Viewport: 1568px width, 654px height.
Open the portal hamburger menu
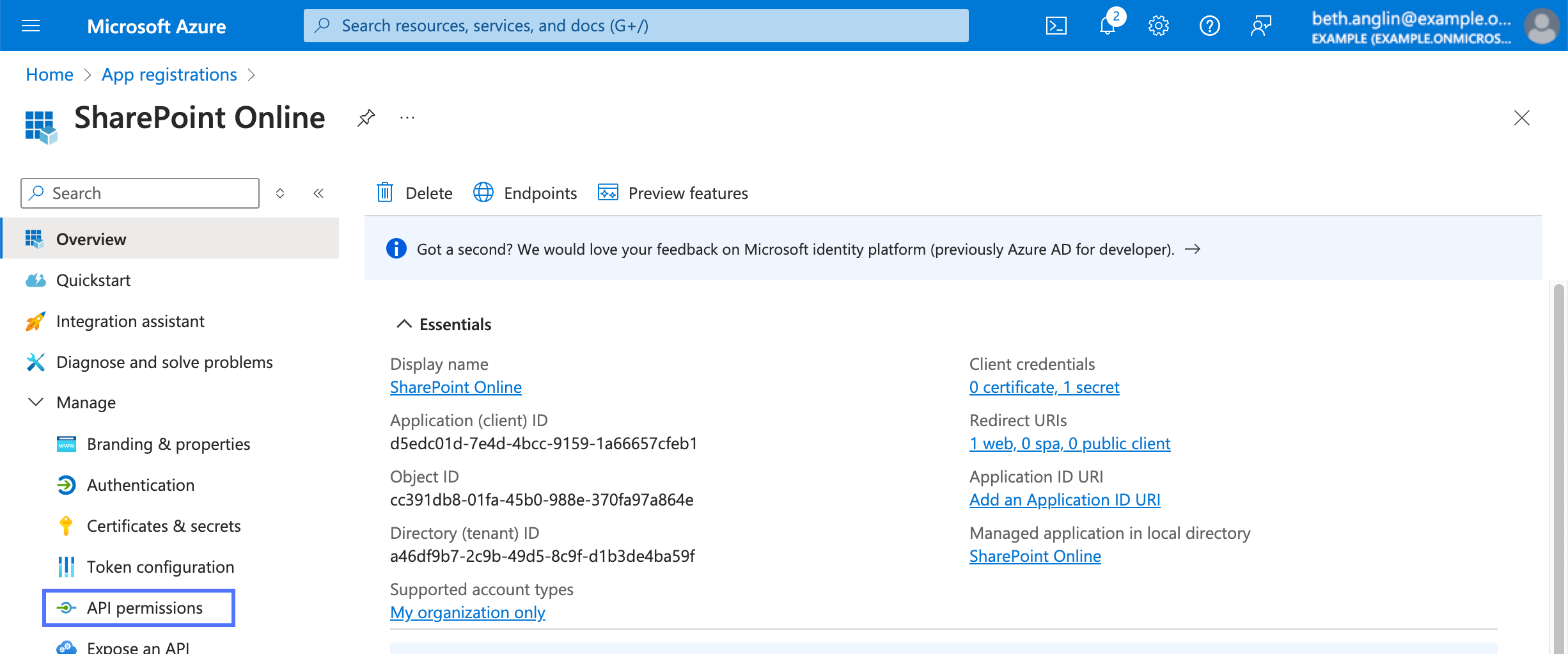[31, 26]
